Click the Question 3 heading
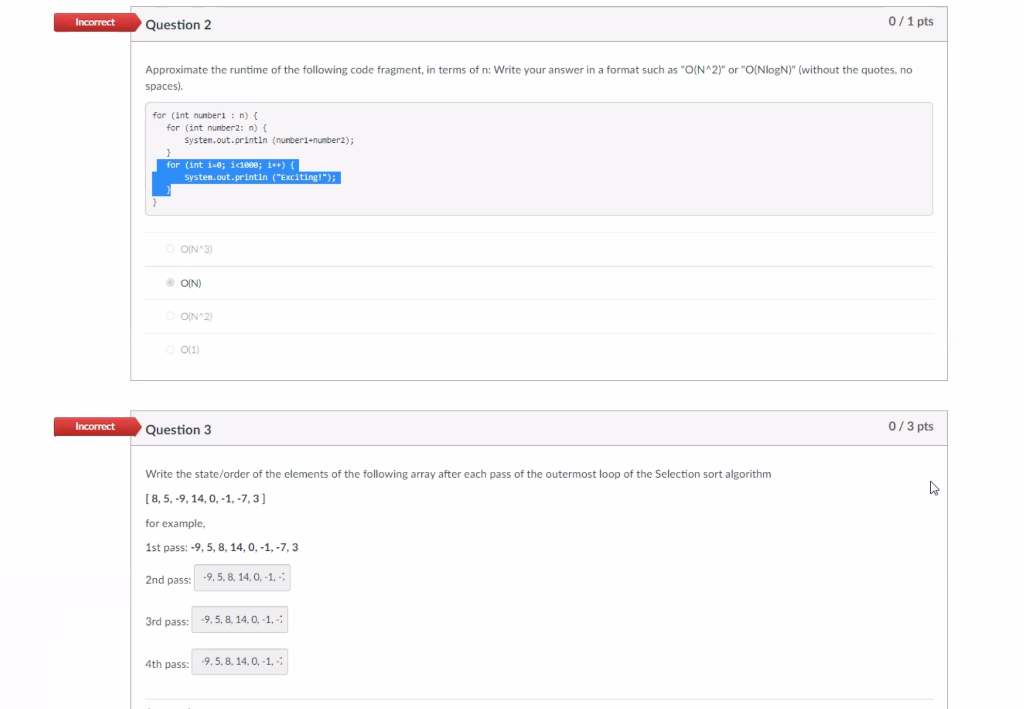 tap(178, 430)
